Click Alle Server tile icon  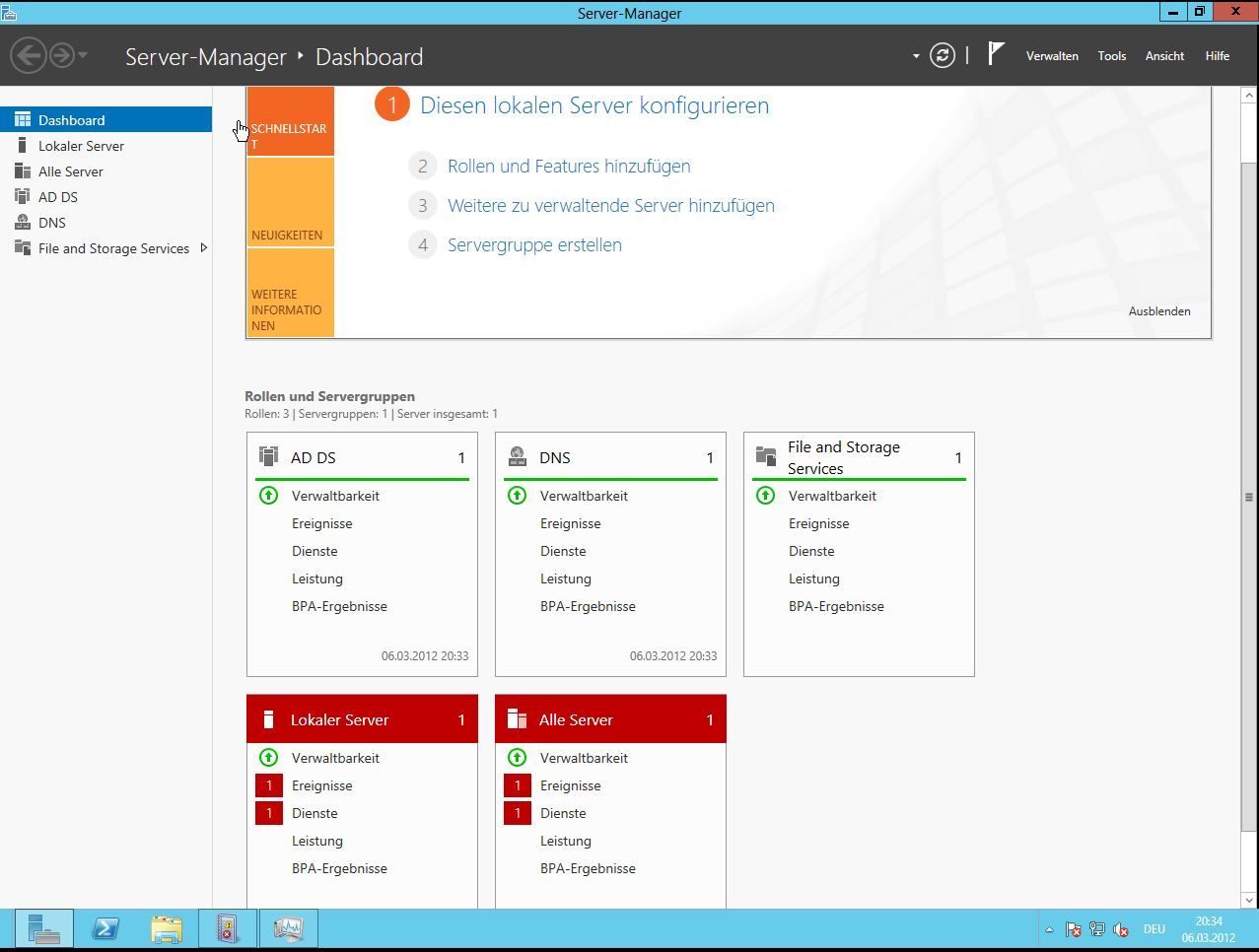[517, 719]
